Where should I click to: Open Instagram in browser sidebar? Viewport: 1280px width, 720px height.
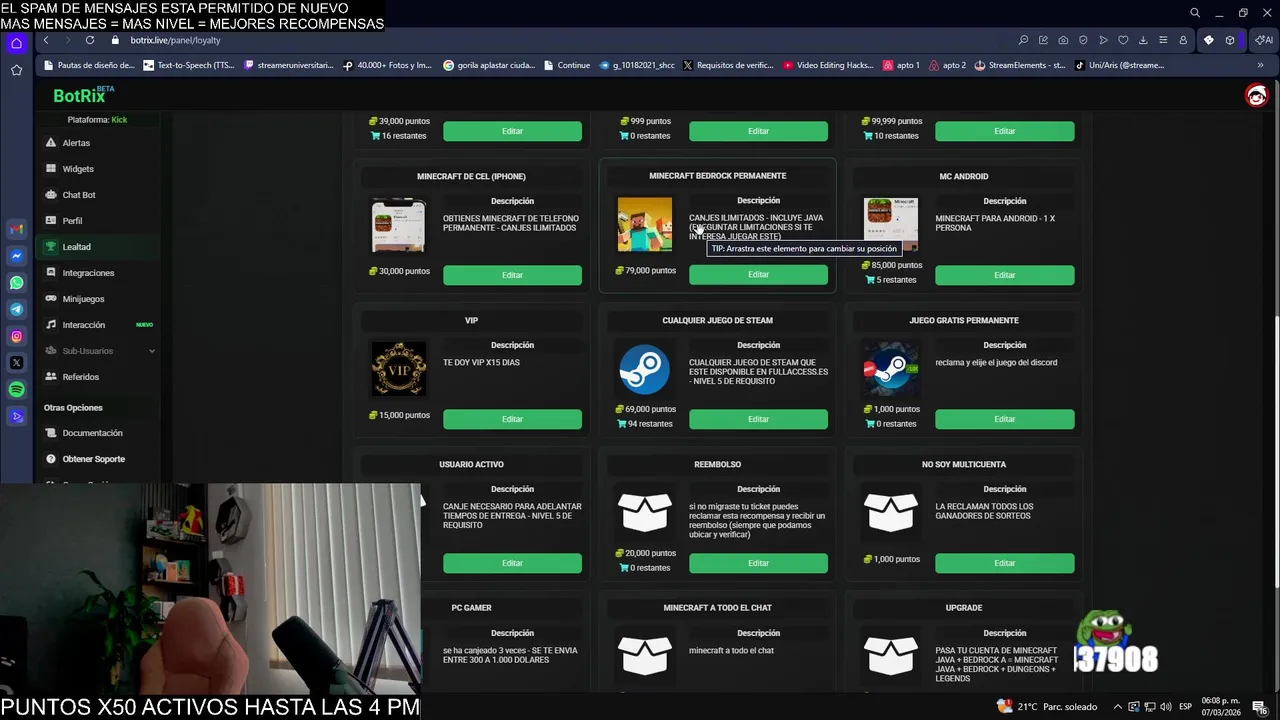pos(16,336)
